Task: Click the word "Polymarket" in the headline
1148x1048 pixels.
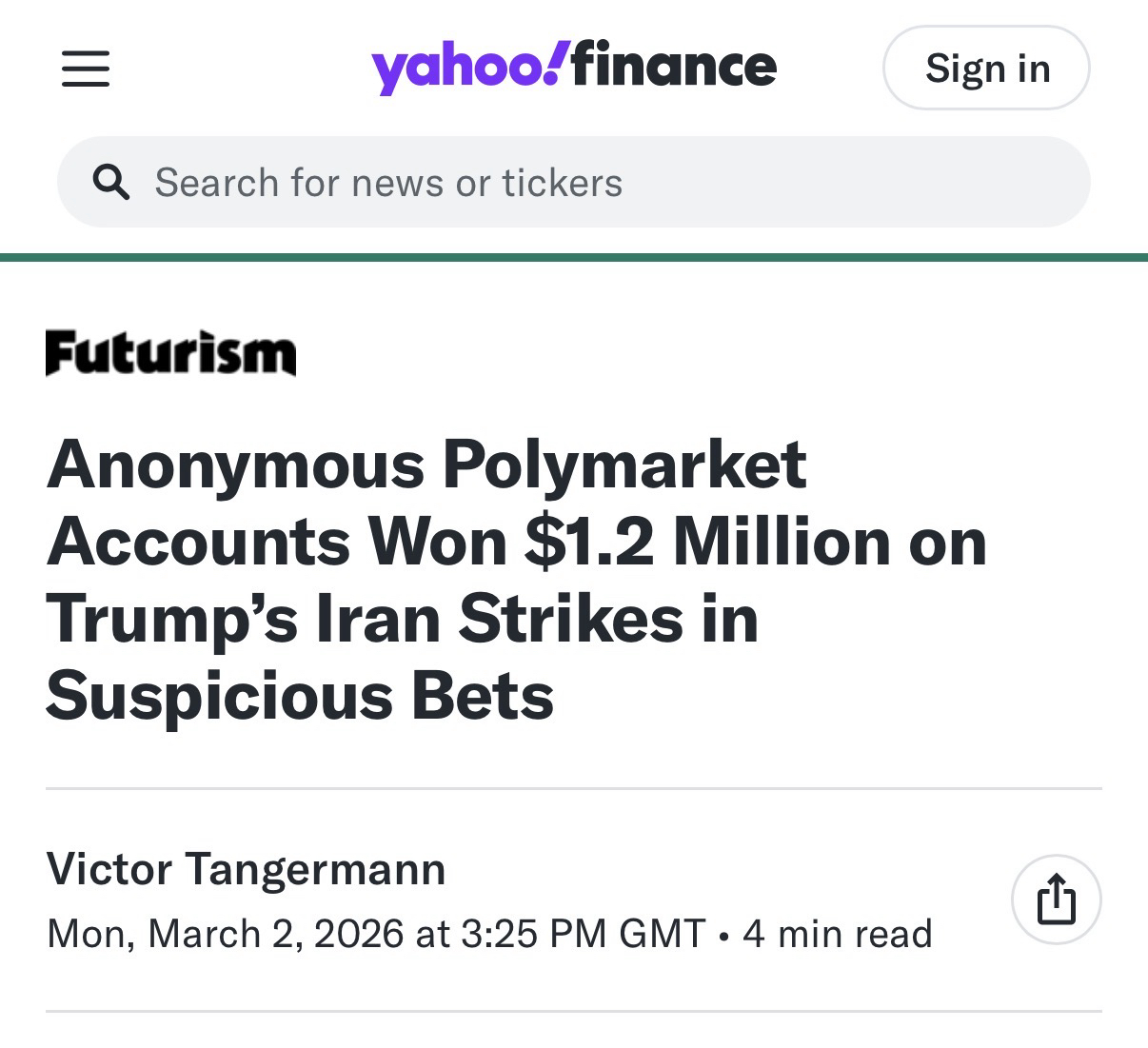Action: pos(624,465)
